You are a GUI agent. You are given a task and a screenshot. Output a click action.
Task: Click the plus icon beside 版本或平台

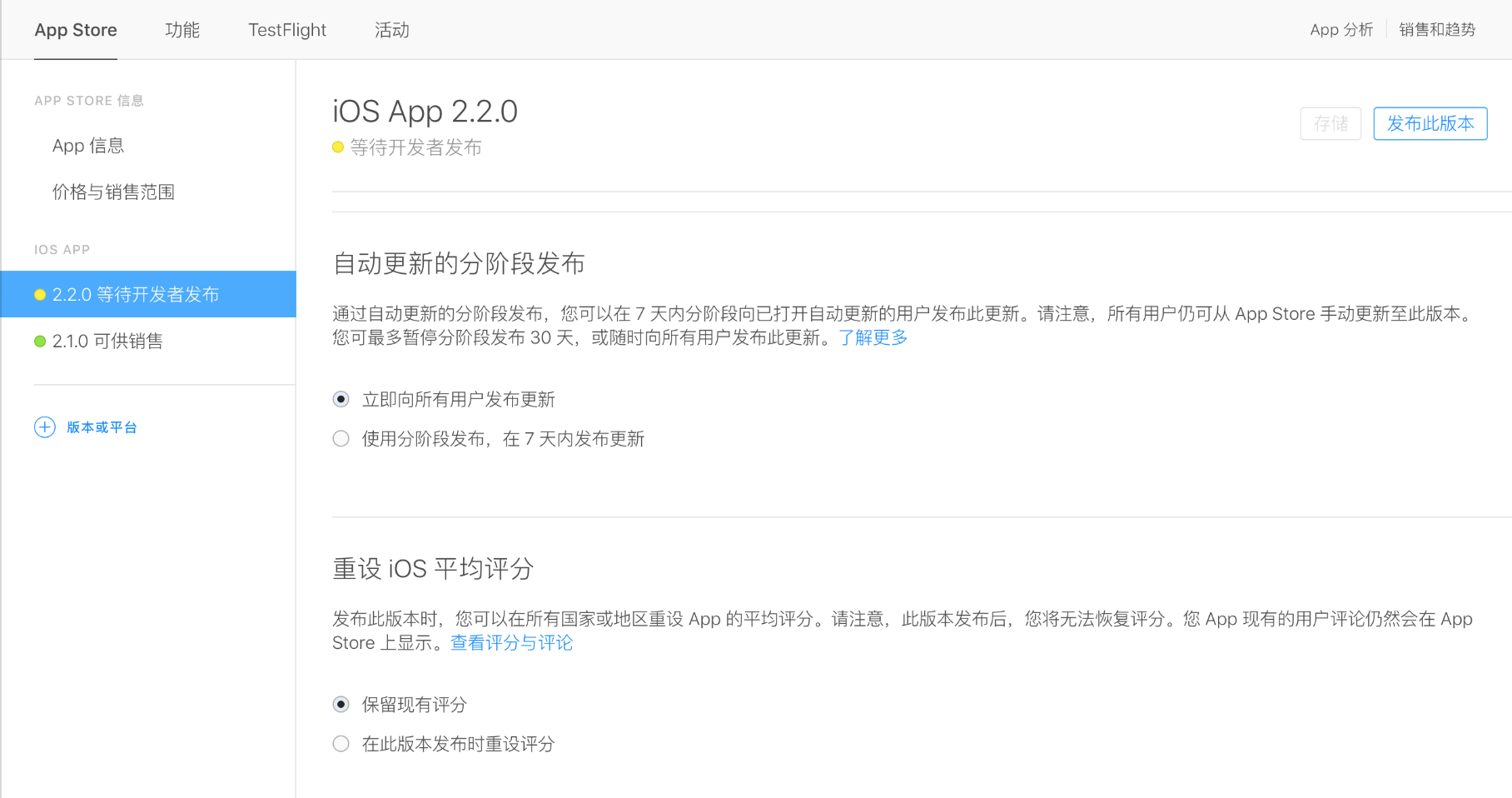44,427
